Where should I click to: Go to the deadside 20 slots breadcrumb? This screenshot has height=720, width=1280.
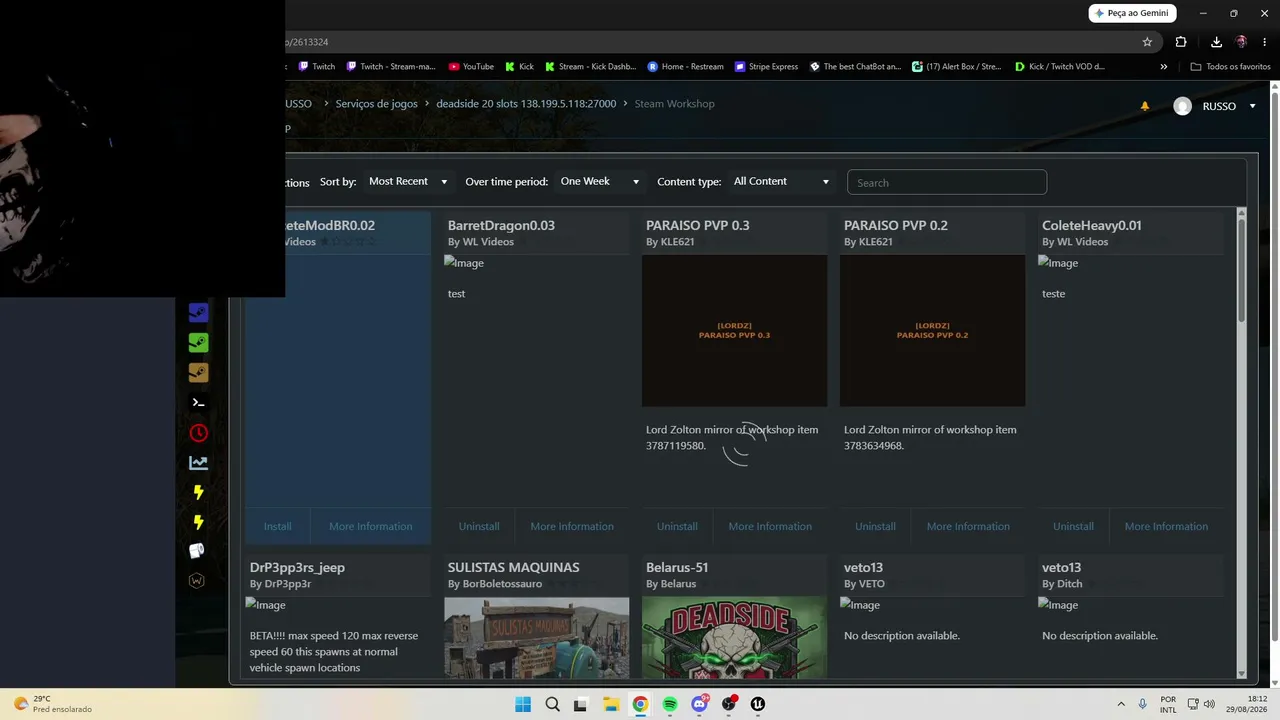click(x=526, y=104)
